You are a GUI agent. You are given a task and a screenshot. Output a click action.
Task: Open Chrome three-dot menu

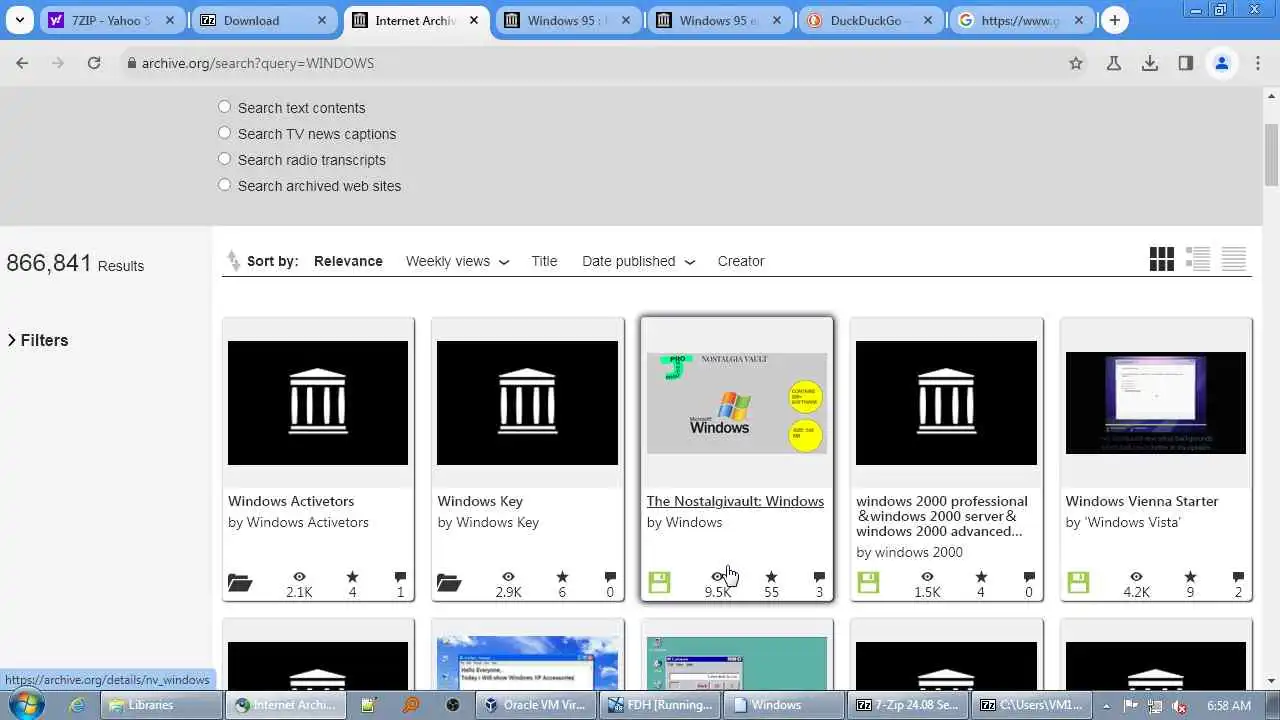[x=1258, y=63]
